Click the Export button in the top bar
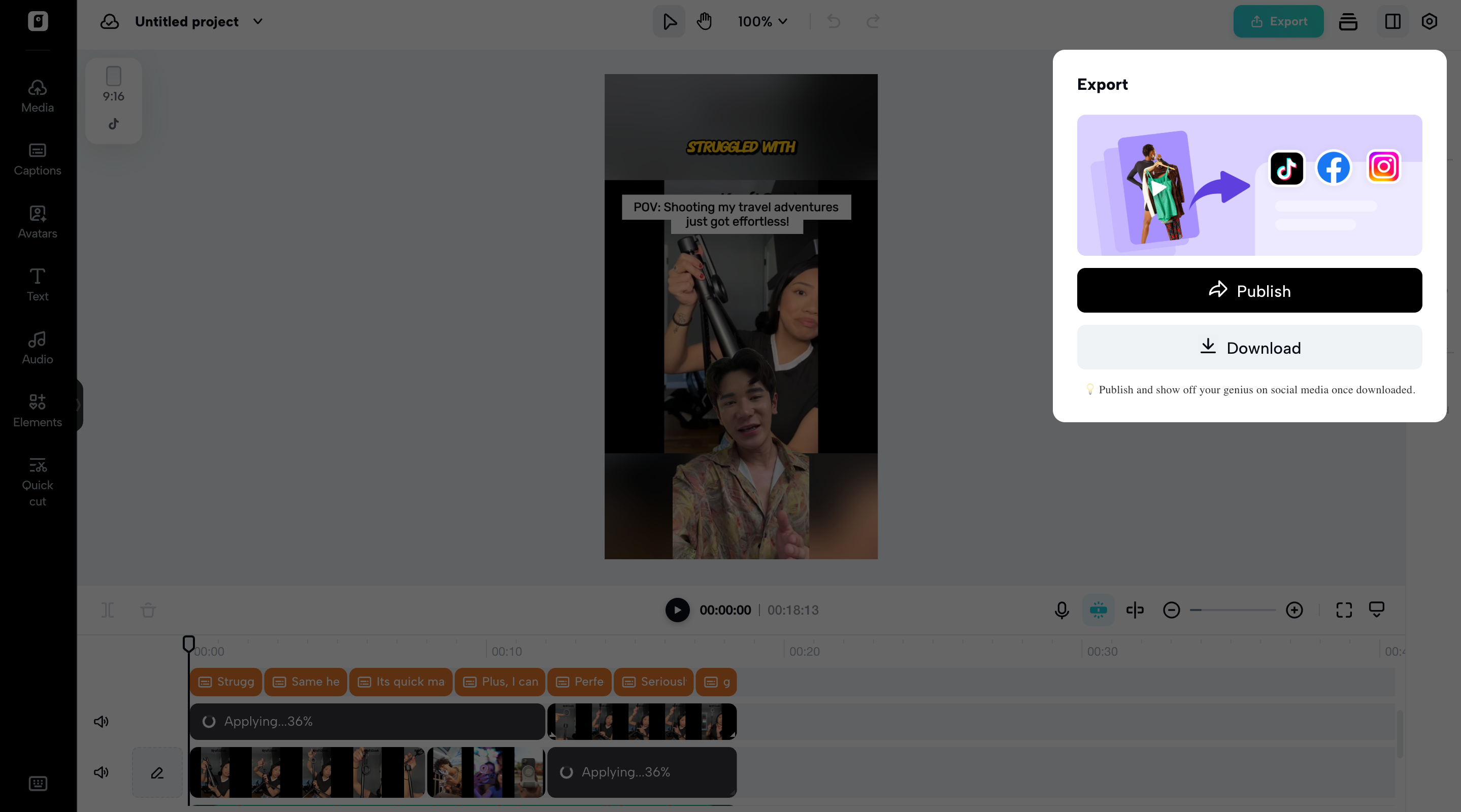Viewport: 1461px width, 812px height. 1278,21
